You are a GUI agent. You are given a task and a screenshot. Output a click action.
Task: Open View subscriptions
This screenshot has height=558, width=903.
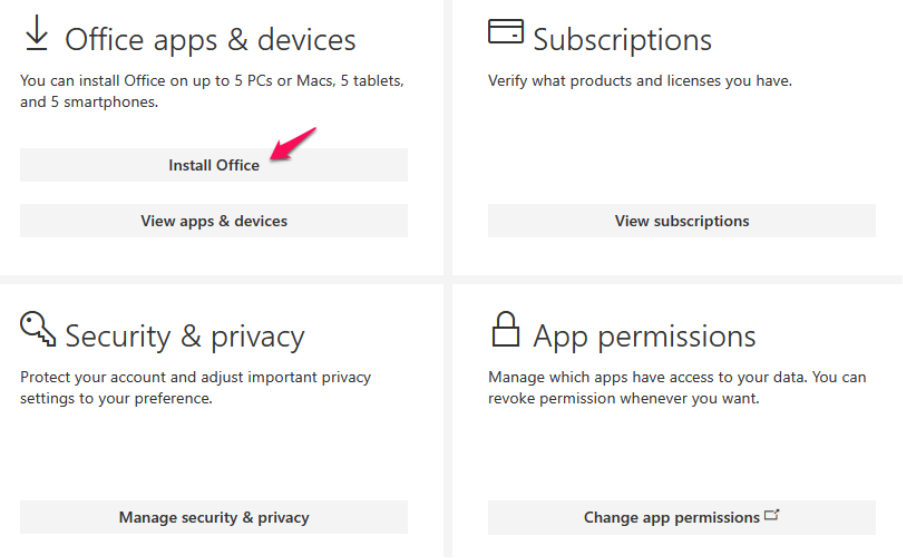[681, 221]
